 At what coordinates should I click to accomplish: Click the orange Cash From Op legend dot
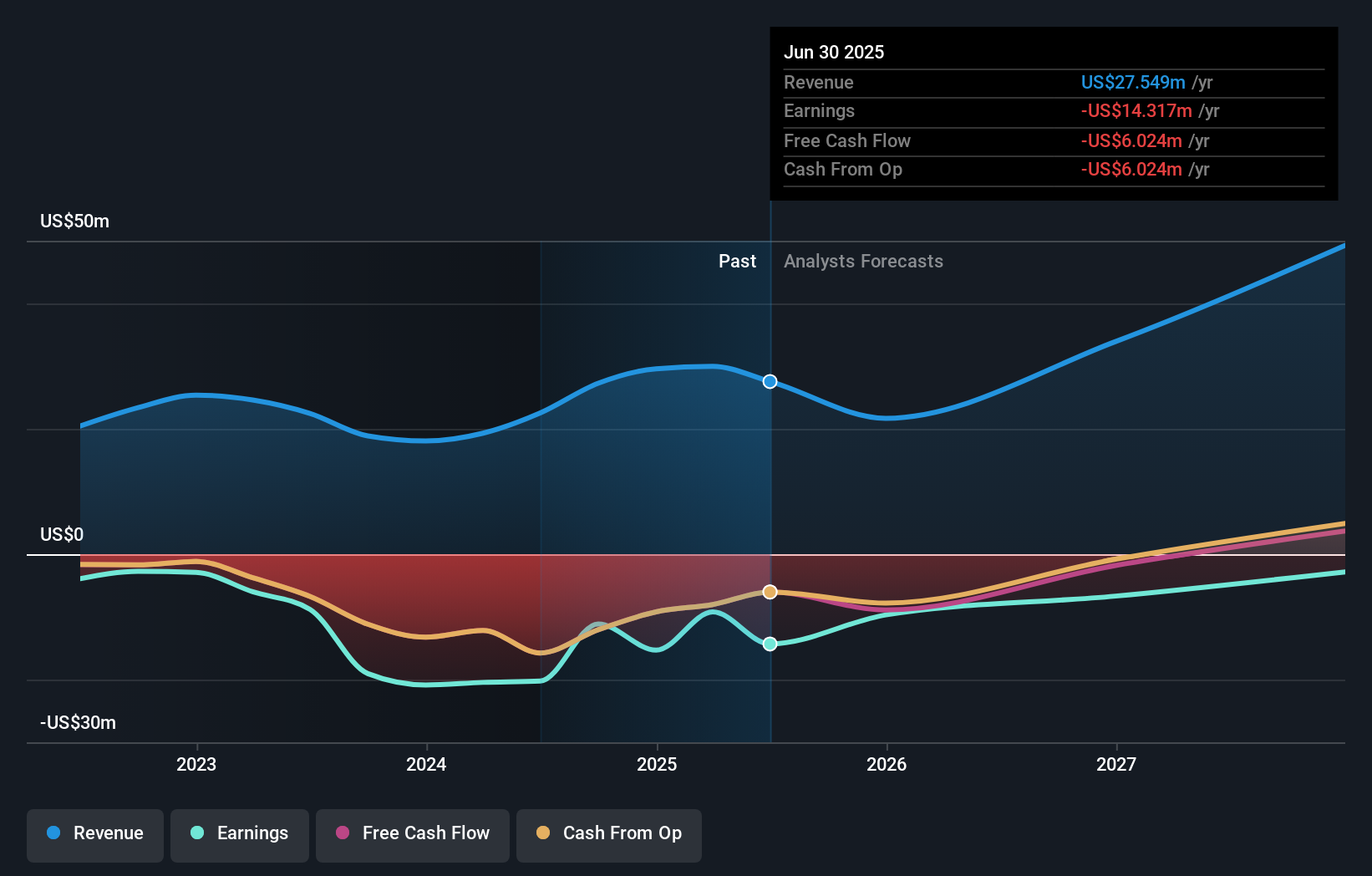[544, 833]
